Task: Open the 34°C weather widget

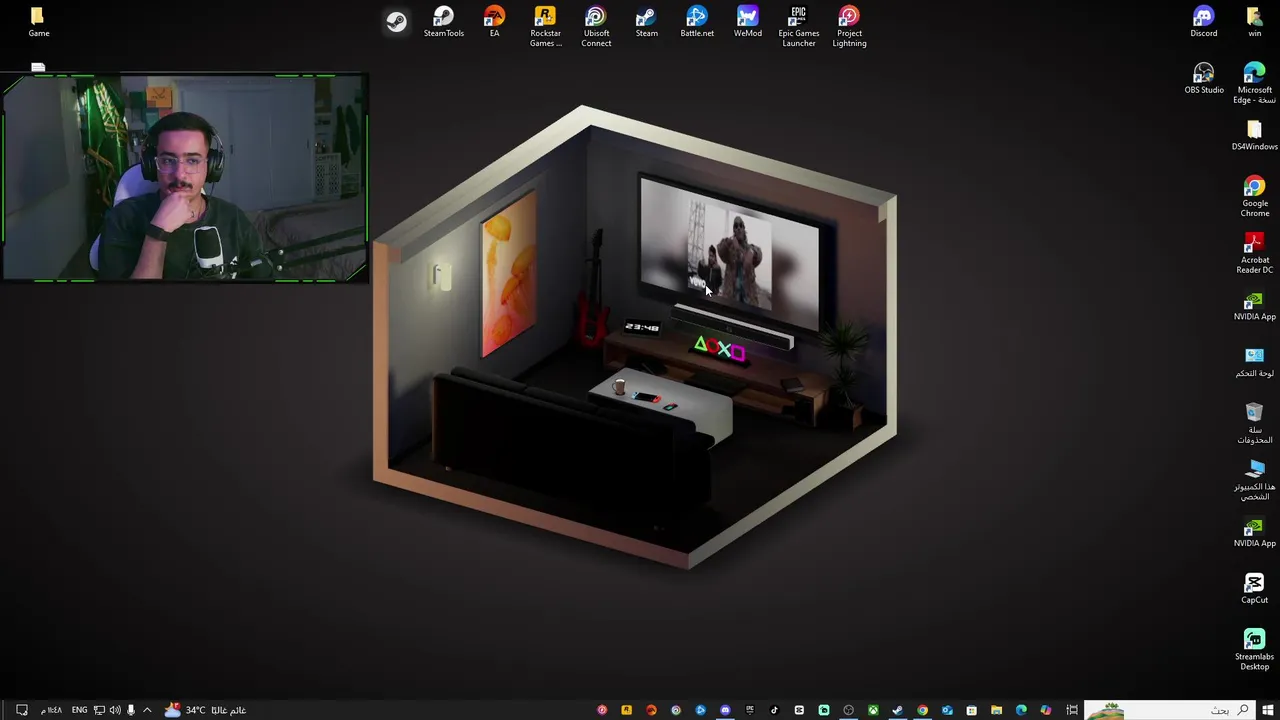Action: click(x=206, y=710)
